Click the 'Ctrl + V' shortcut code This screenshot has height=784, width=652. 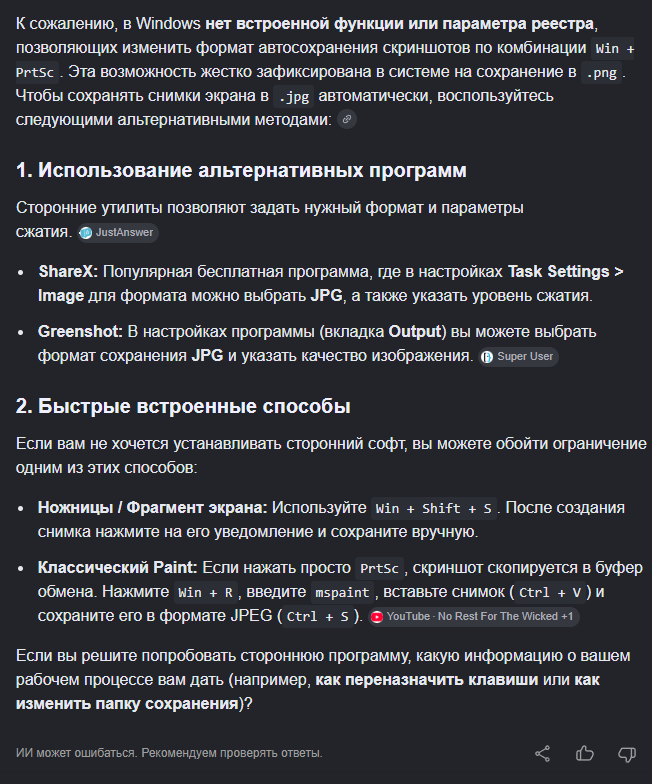coord(550,592)
